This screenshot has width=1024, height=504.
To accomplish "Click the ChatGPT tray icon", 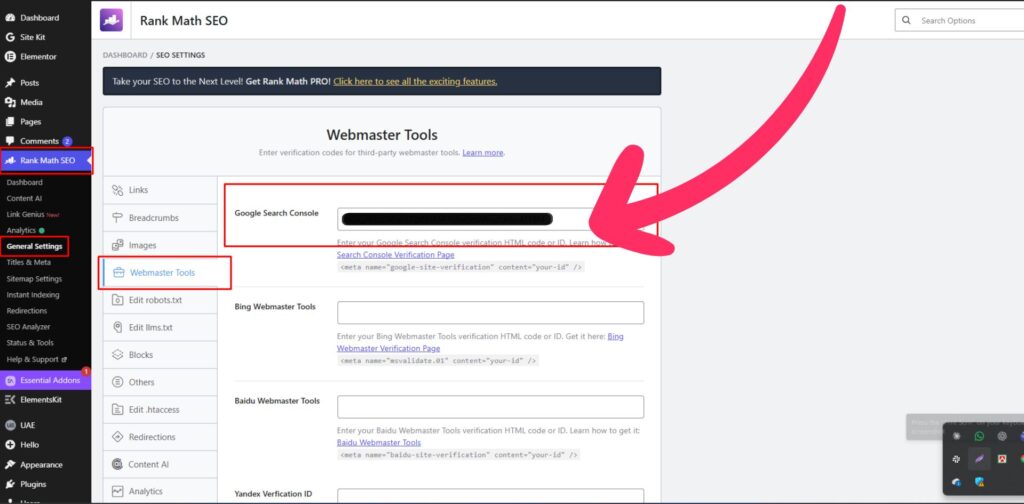I will (x=1002, y=436).
